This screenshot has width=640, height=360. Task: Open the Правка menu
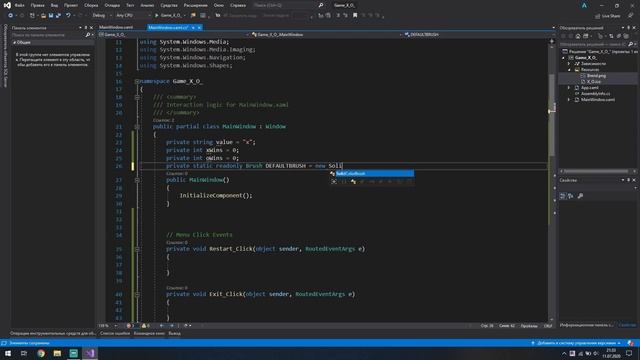click(37, 5)
